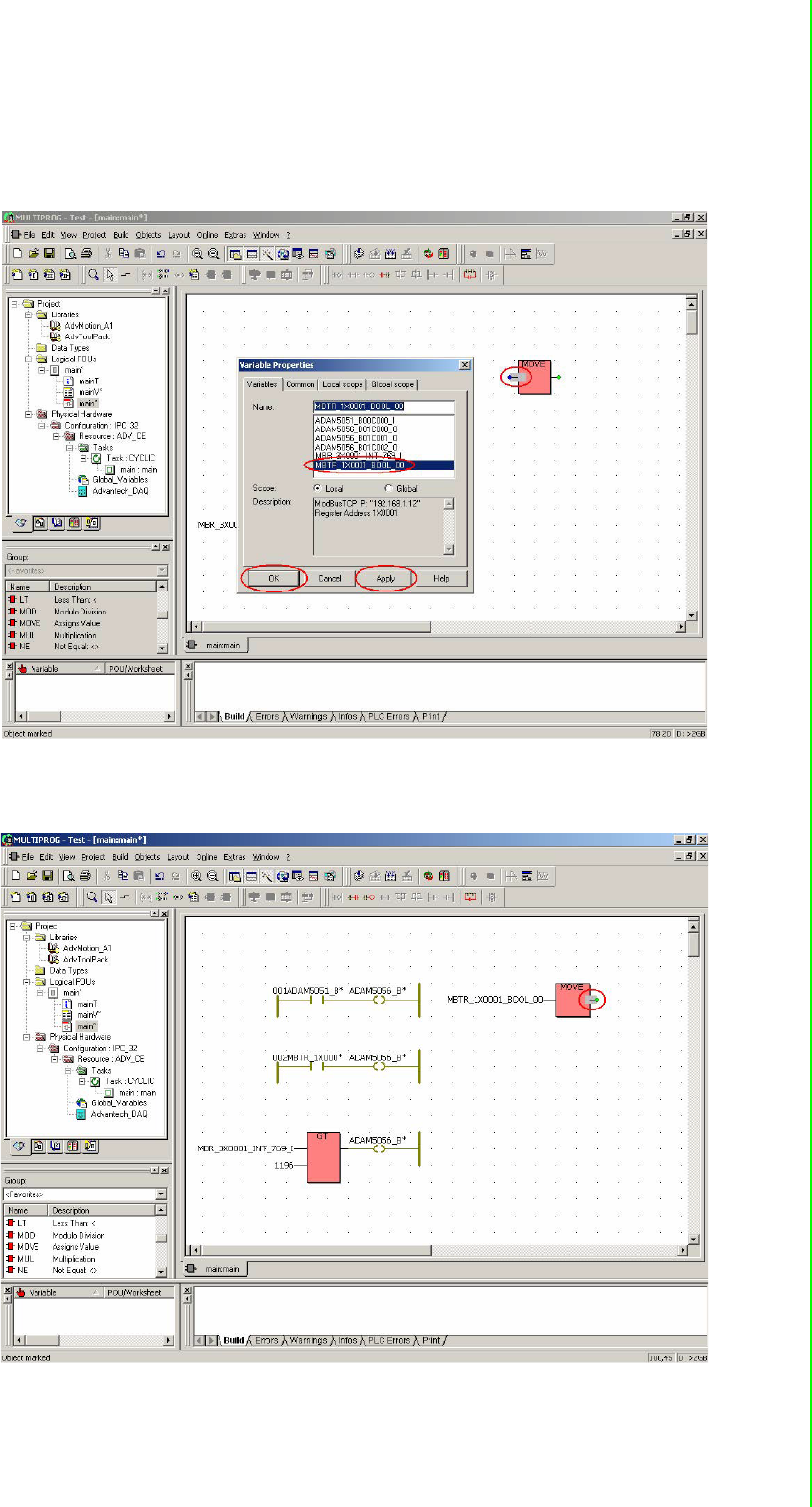Select MBTR_1X0001_BOOL_00 in the variable list
812x1507 pixels.
(x=360, y=465)
